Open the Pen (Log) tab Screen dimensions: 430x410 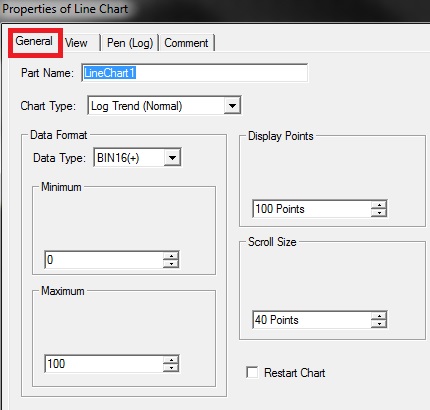point(130,43)
